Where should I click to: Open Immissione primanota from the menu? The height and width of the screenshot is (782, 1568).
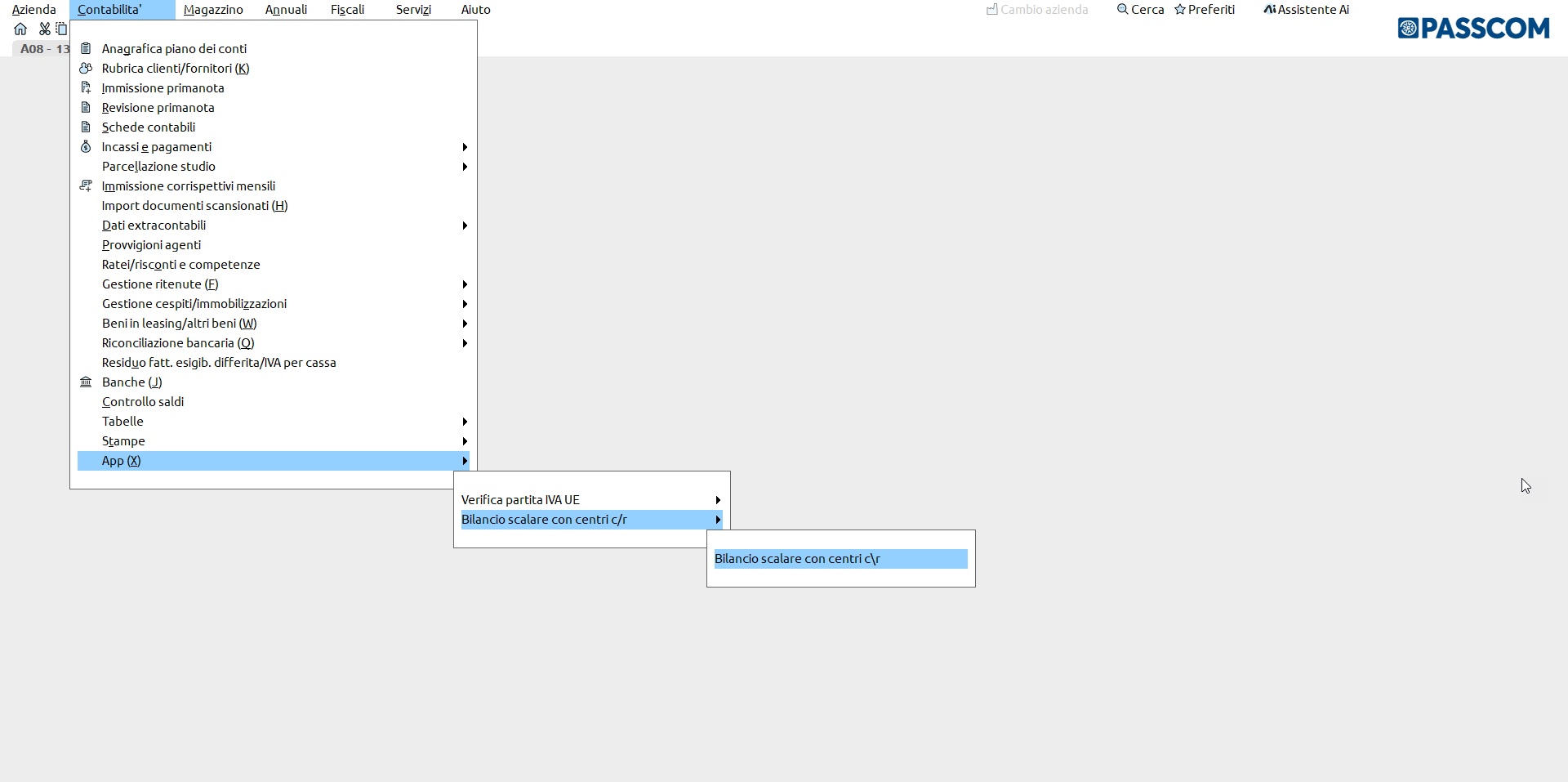[x=163, y=88]
